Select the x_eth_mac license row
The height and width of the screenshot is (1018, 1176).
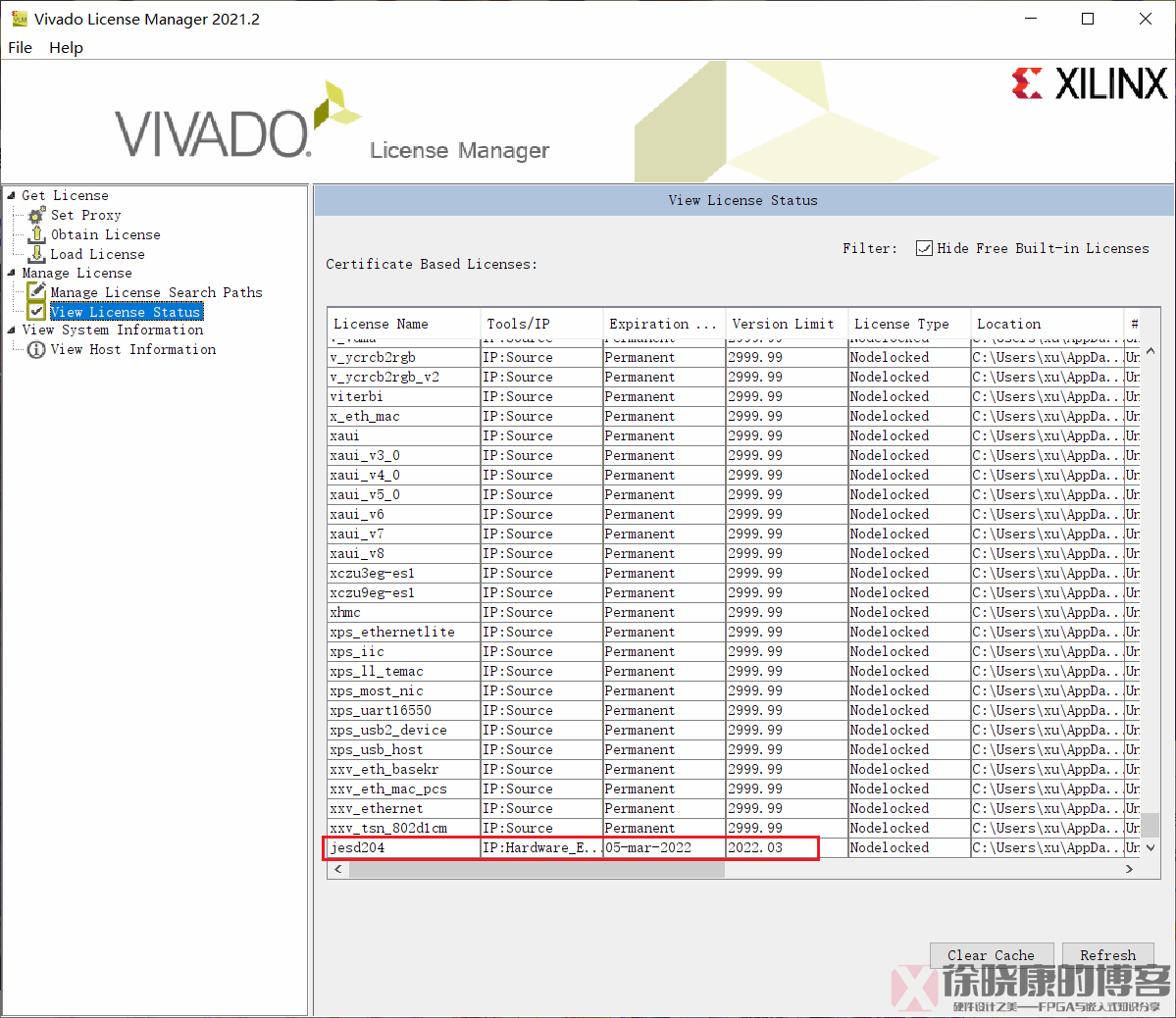734,417
